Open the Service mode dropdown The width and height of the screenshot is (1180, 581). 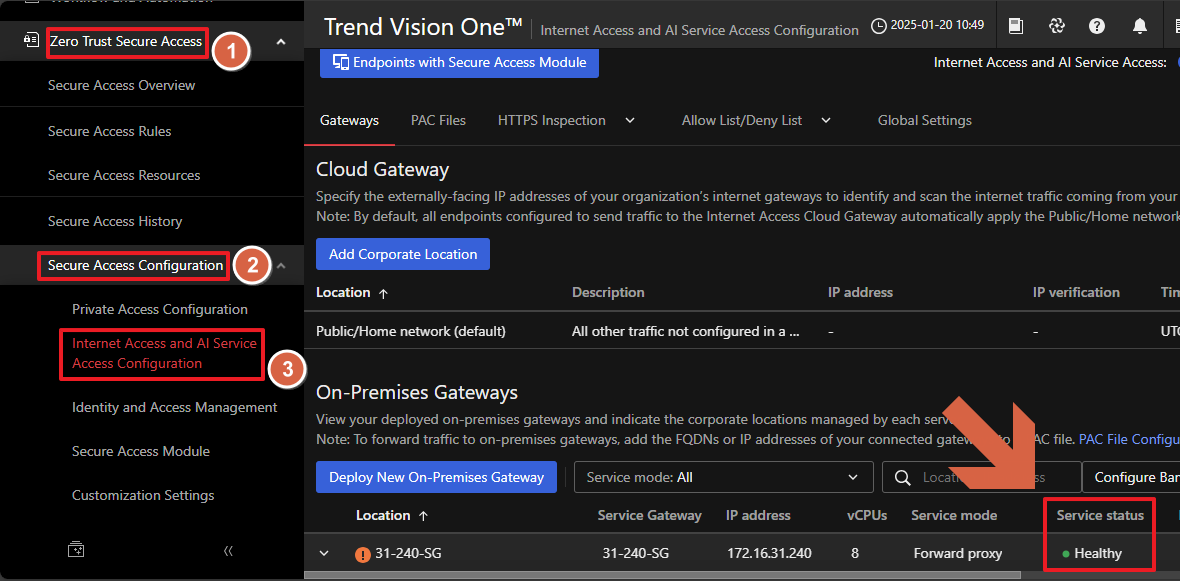(x=723, y=477)
